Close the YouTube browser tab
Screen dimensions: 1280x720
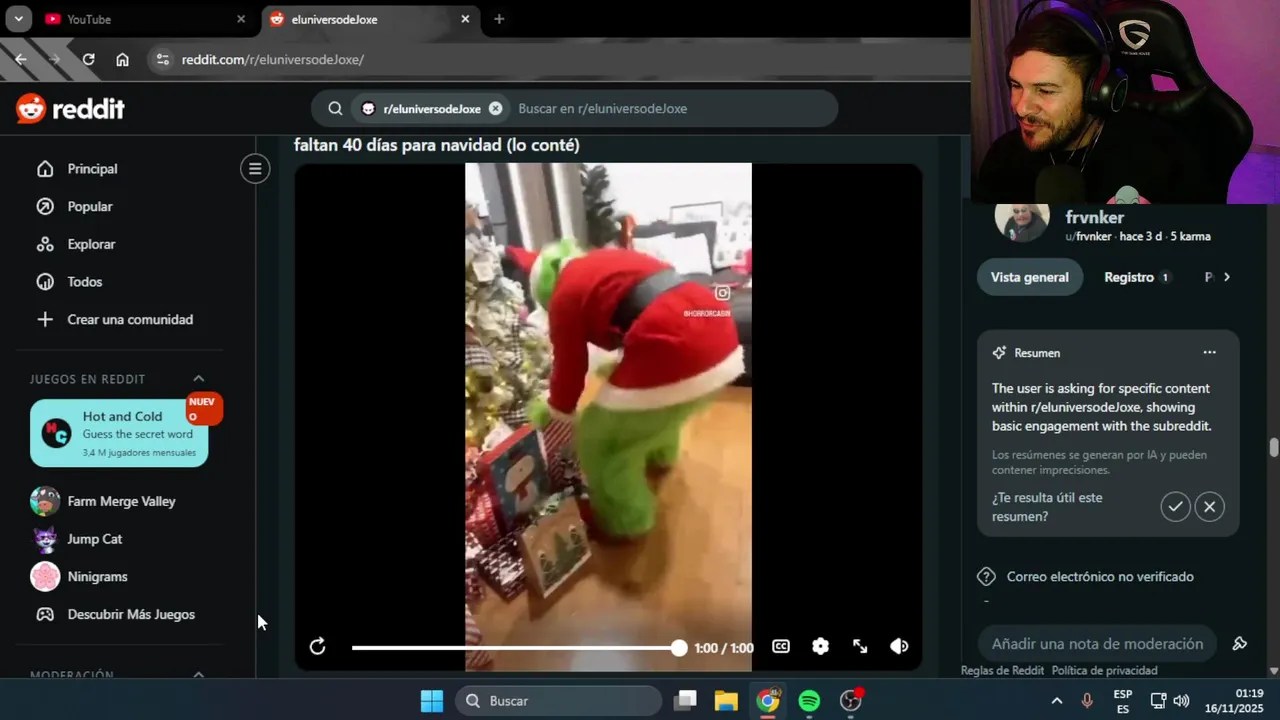point(241,19)
